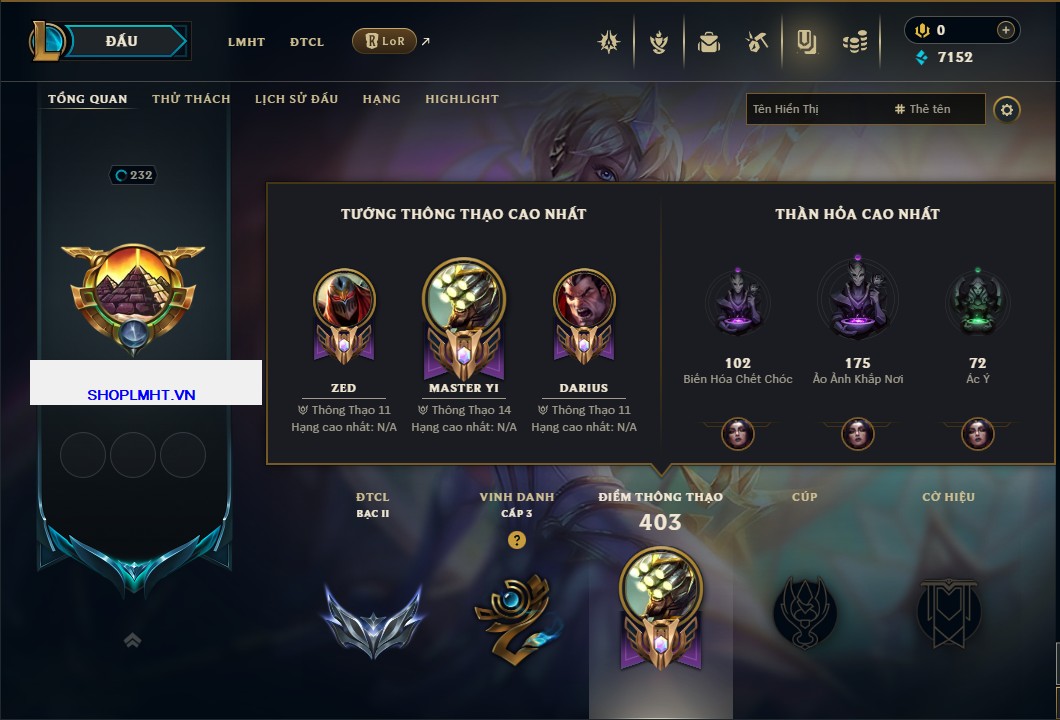Click the Vinh Danh question mark icon

click(516, 539)
